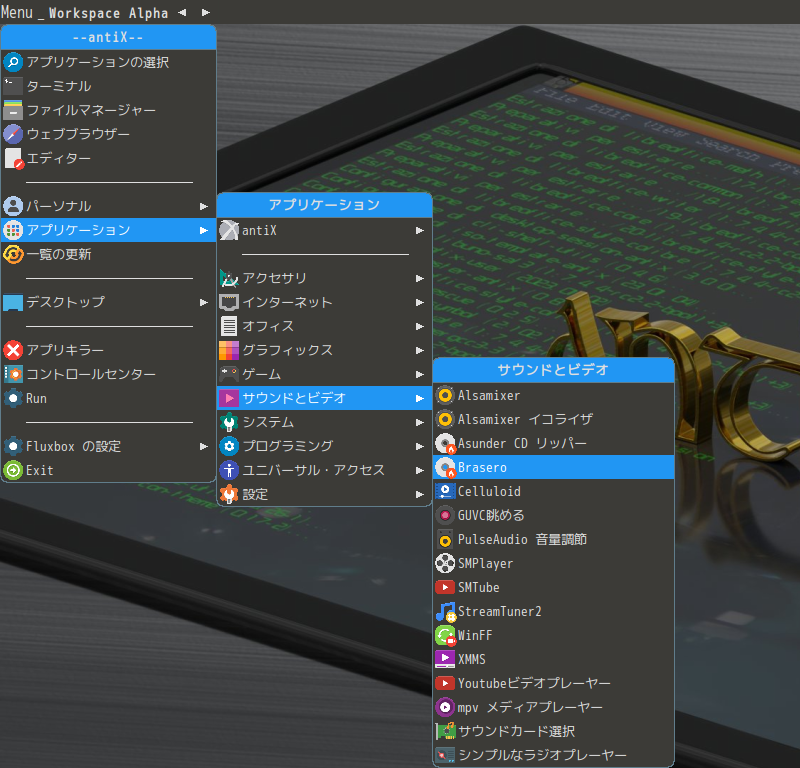The image size is (800, 768).
Task: Click the Fluxbox の設定 gear icon
Action: 13,446
